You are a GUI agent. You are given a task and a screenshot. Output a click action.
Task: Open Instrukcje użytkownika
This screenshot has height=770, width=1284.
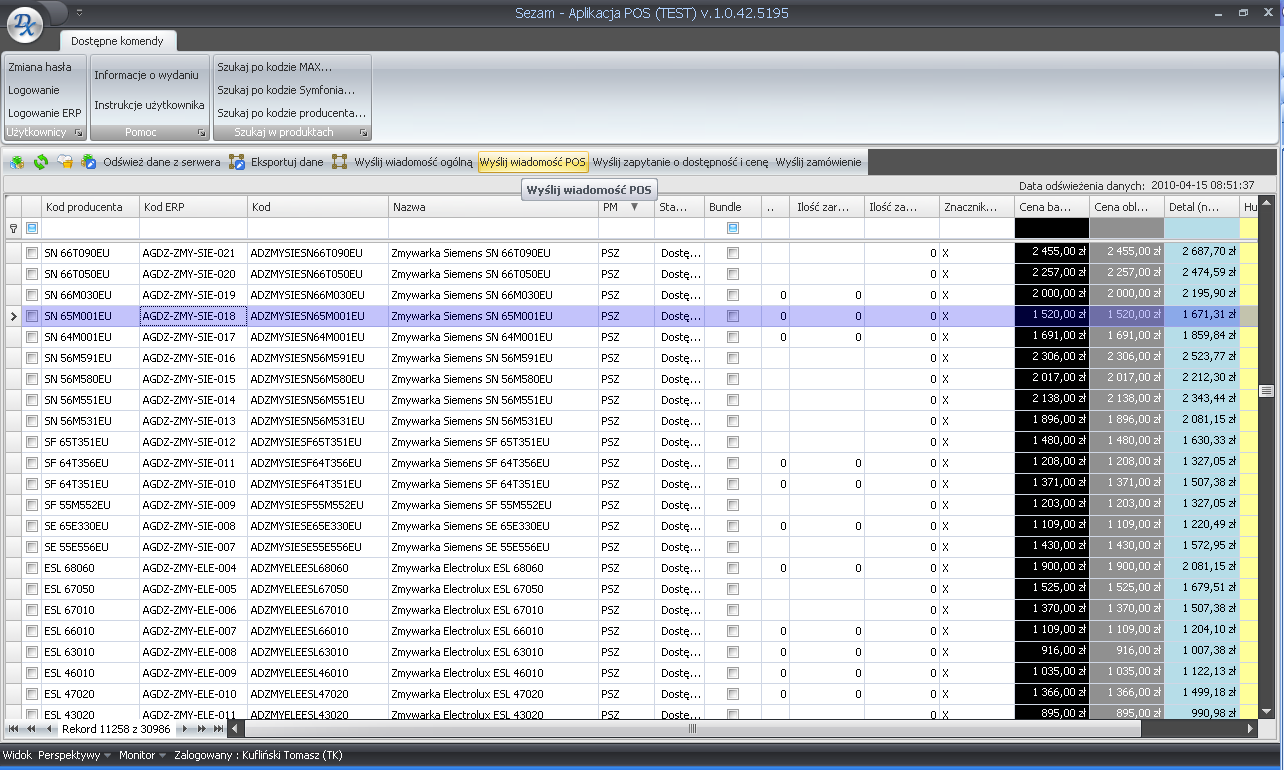150,105
